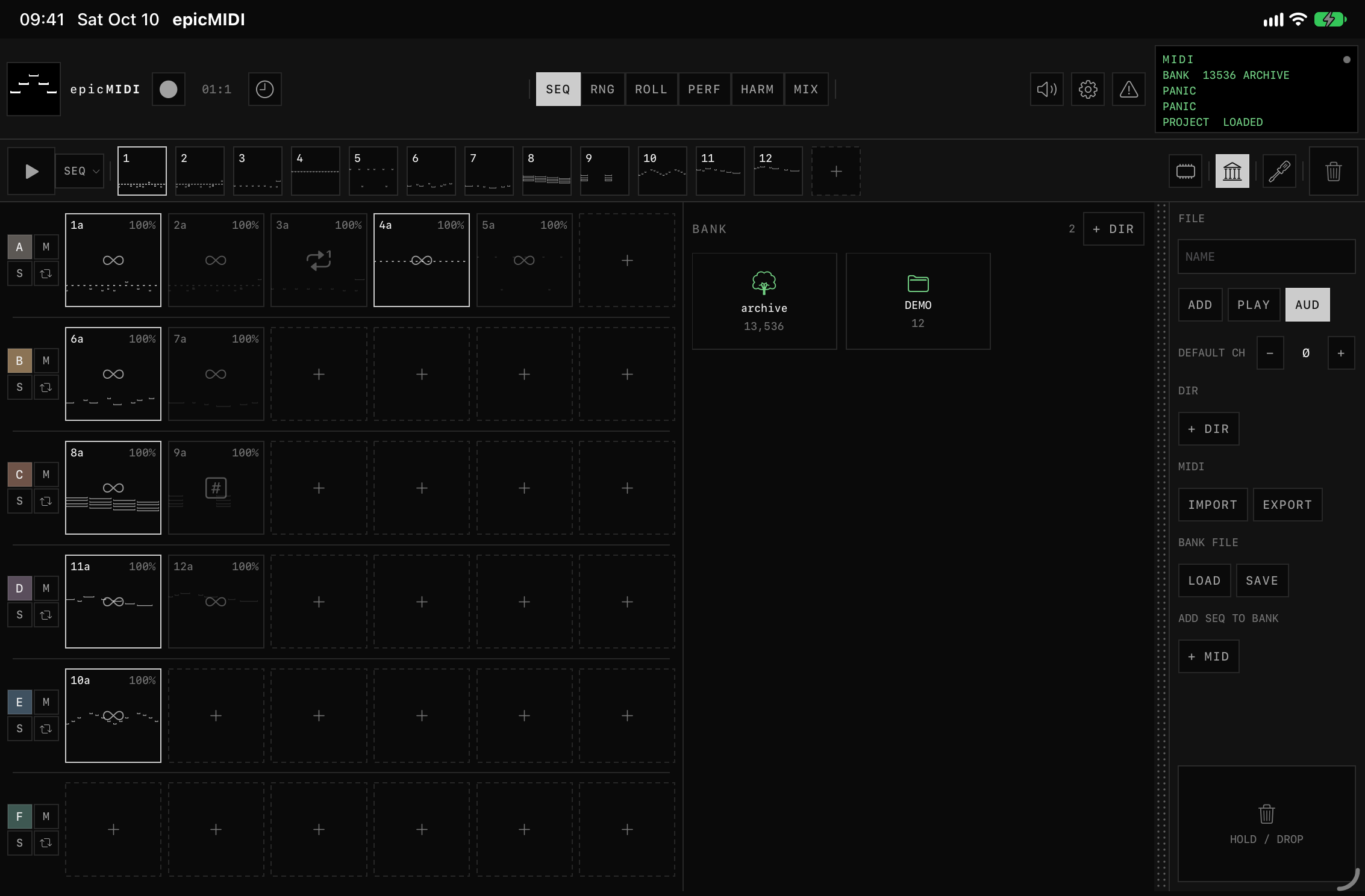
Task: Open the clock tempo icon
Action: click(265, 89)
